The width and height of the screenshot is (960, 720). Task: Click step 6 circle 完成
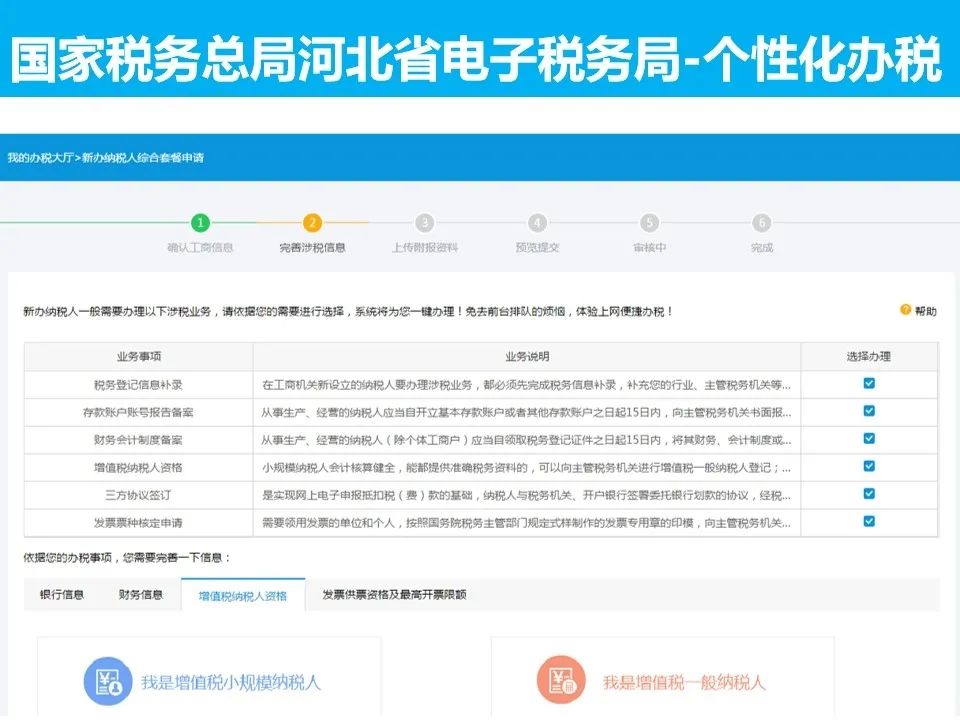click(x=762, y=222)
